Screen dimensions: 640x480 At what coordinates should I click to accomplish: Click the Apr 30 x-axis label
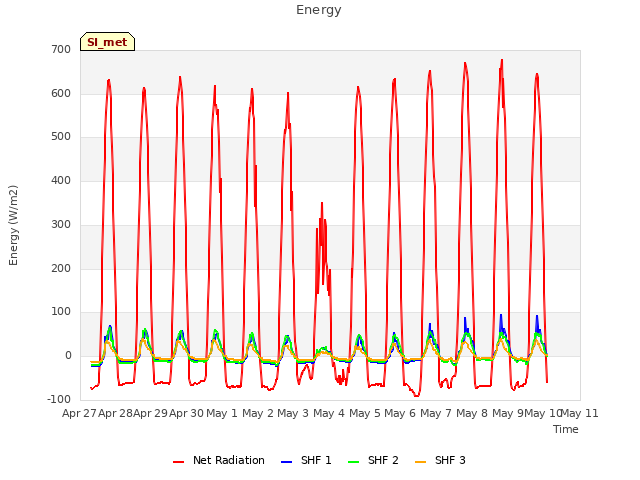187,413
